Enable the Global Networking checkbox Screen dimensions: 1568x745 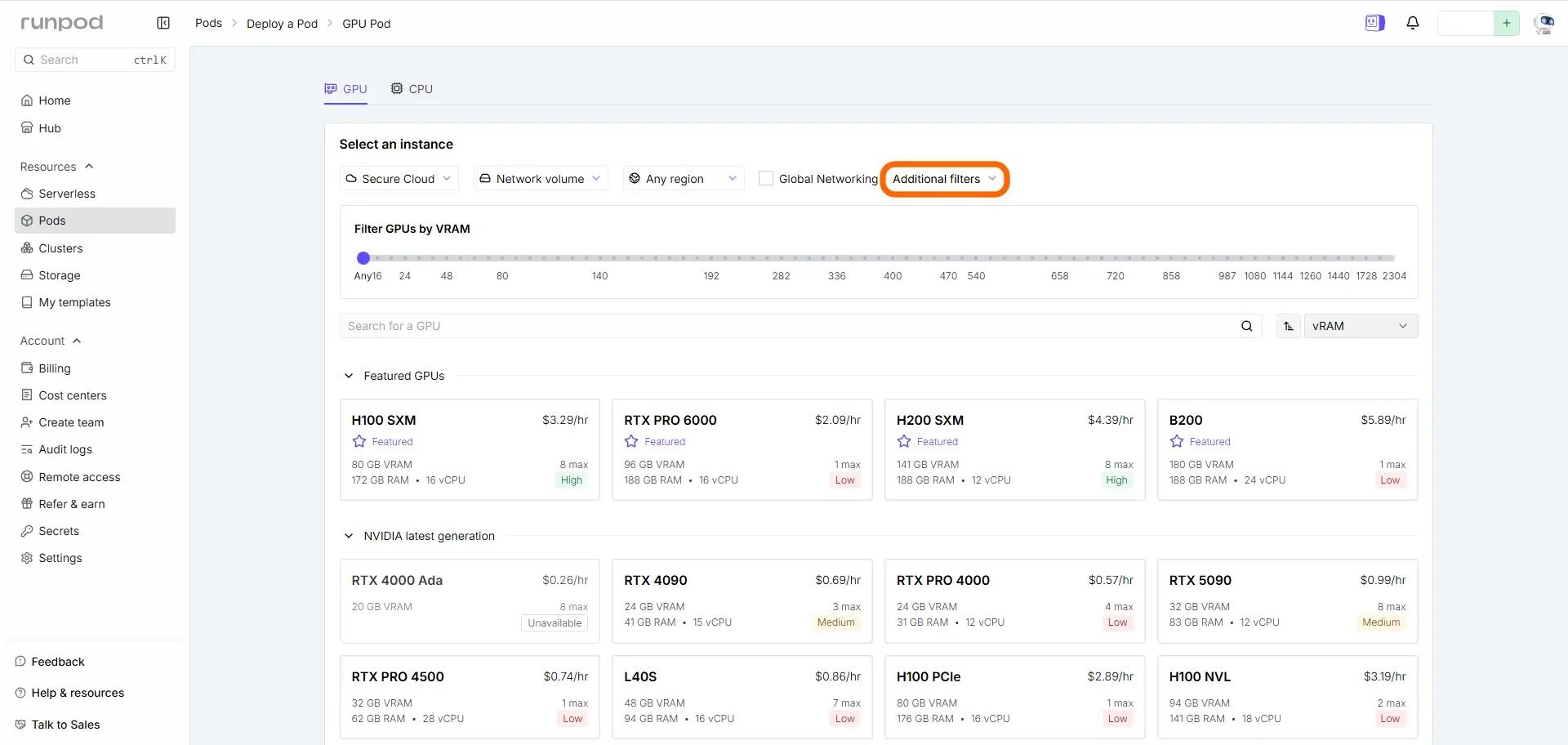(x=766, y=178)
